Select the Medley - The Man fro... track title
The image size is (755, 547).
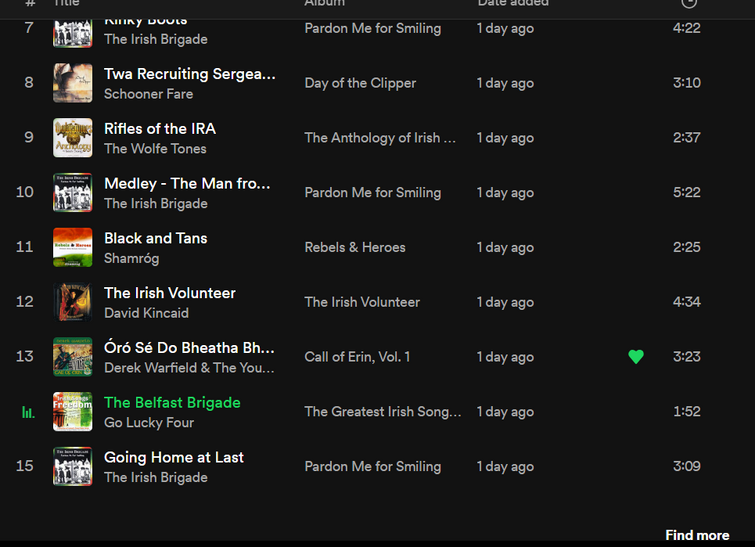point(187,183)
